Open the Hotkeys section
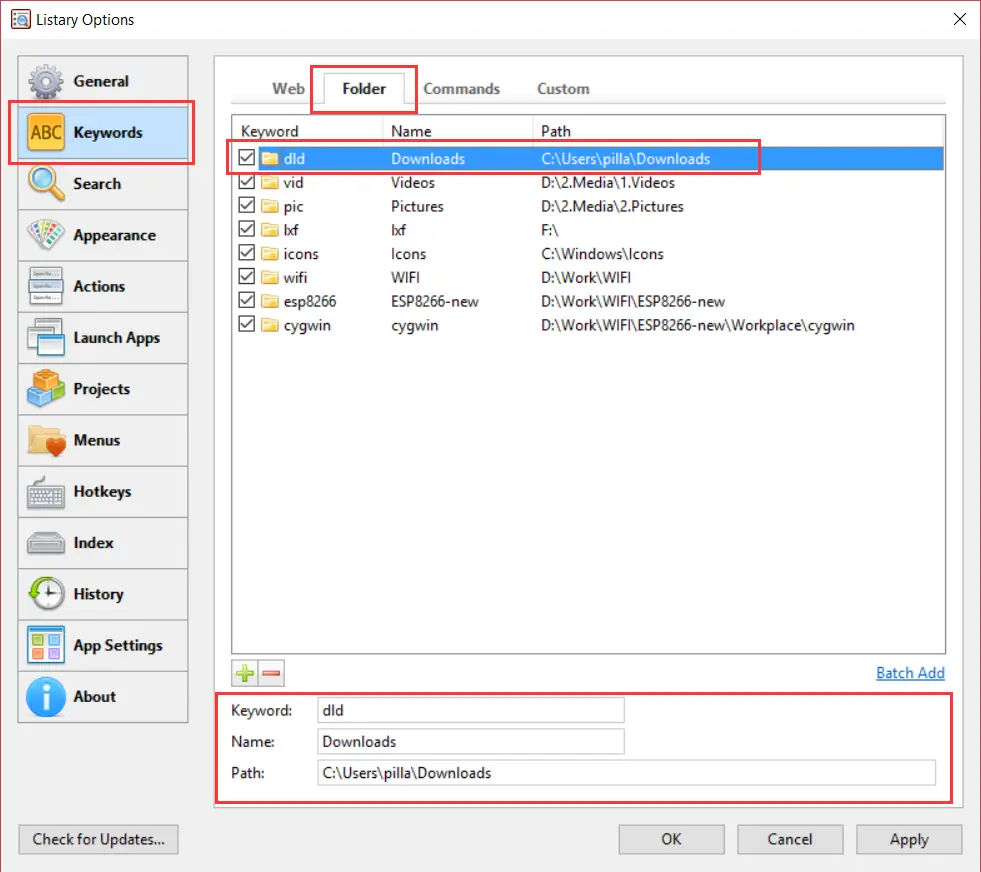The width and height of the screenshot is (981, 872). pyautogui.click(x=103, y=492)
